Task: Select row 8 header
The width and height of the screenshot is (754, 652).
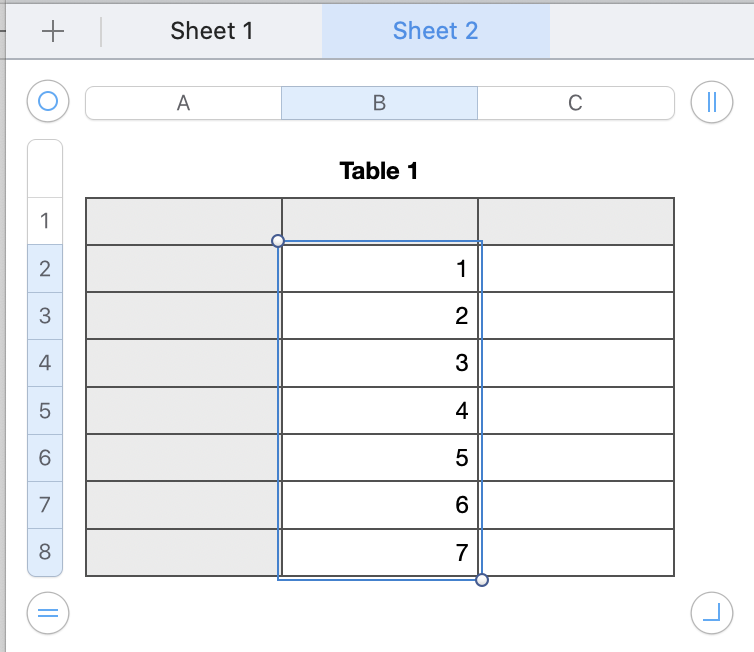Action: point(45,551)
